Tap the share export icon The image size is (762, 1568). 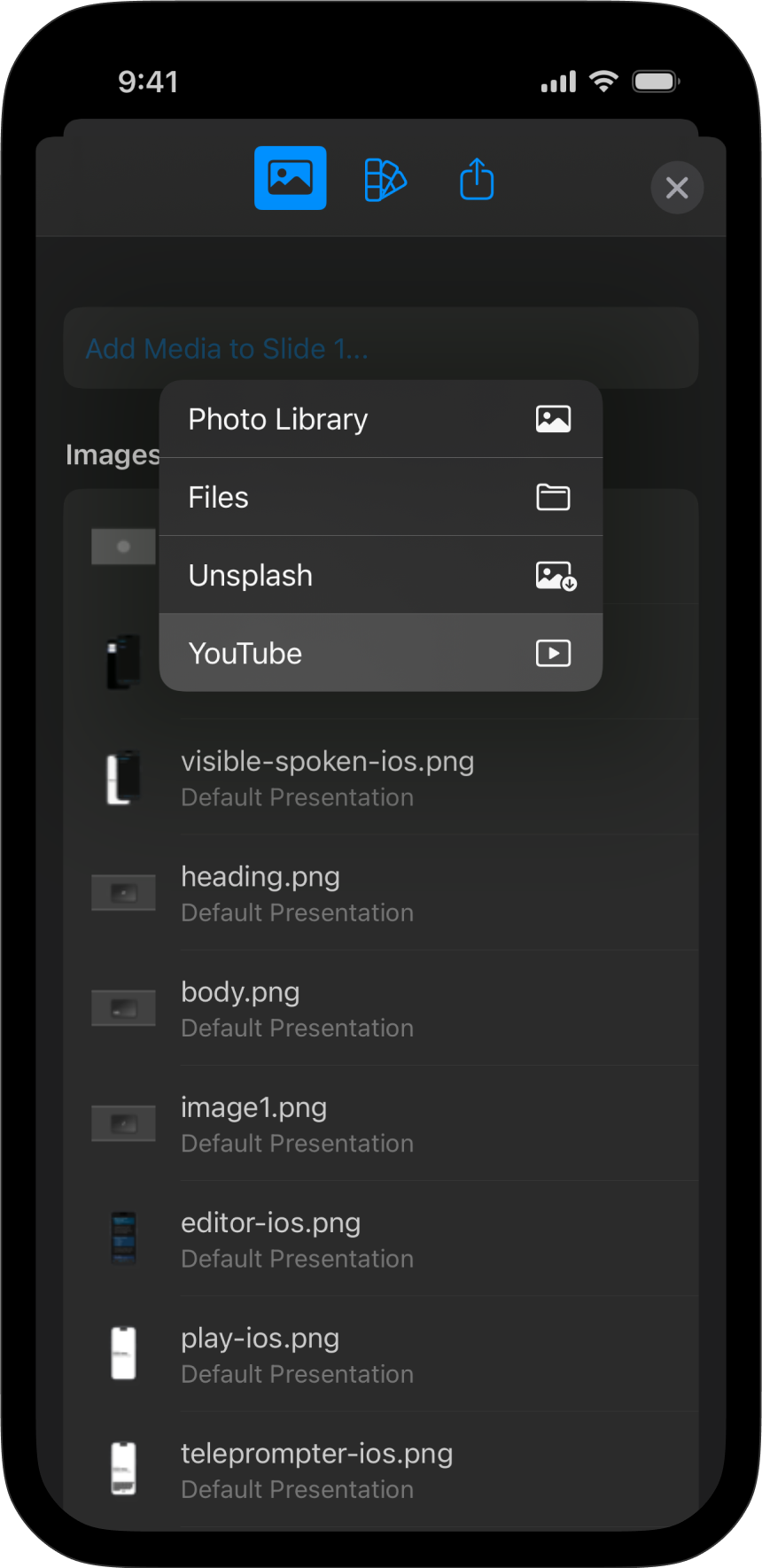(x=477, y=180)
